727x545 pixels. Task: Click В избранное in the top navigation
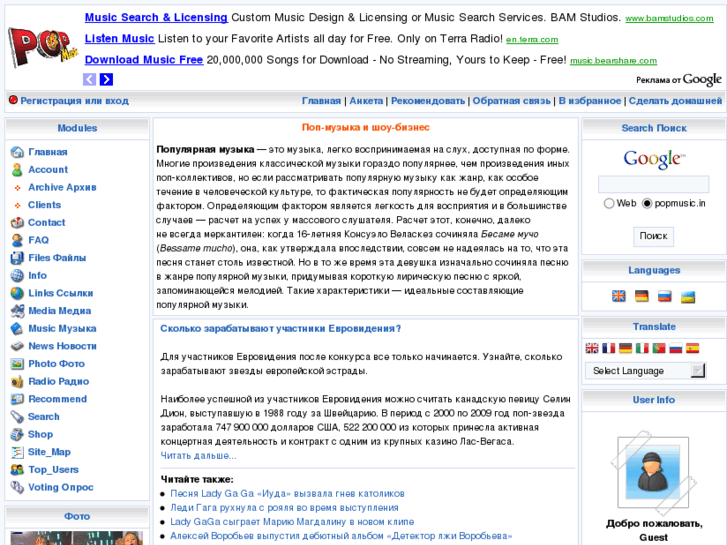[590, 101]
